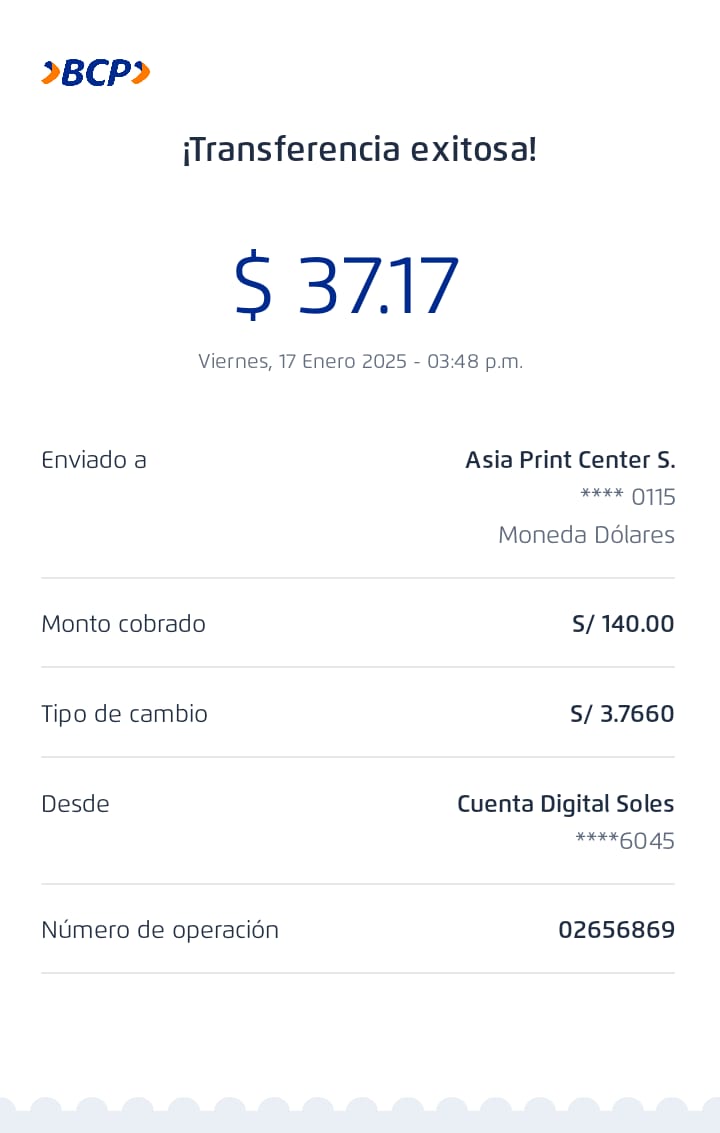Click the BCP bank logo
Viewport: 720px width, 1133px height.
click(x=96, y=73)
